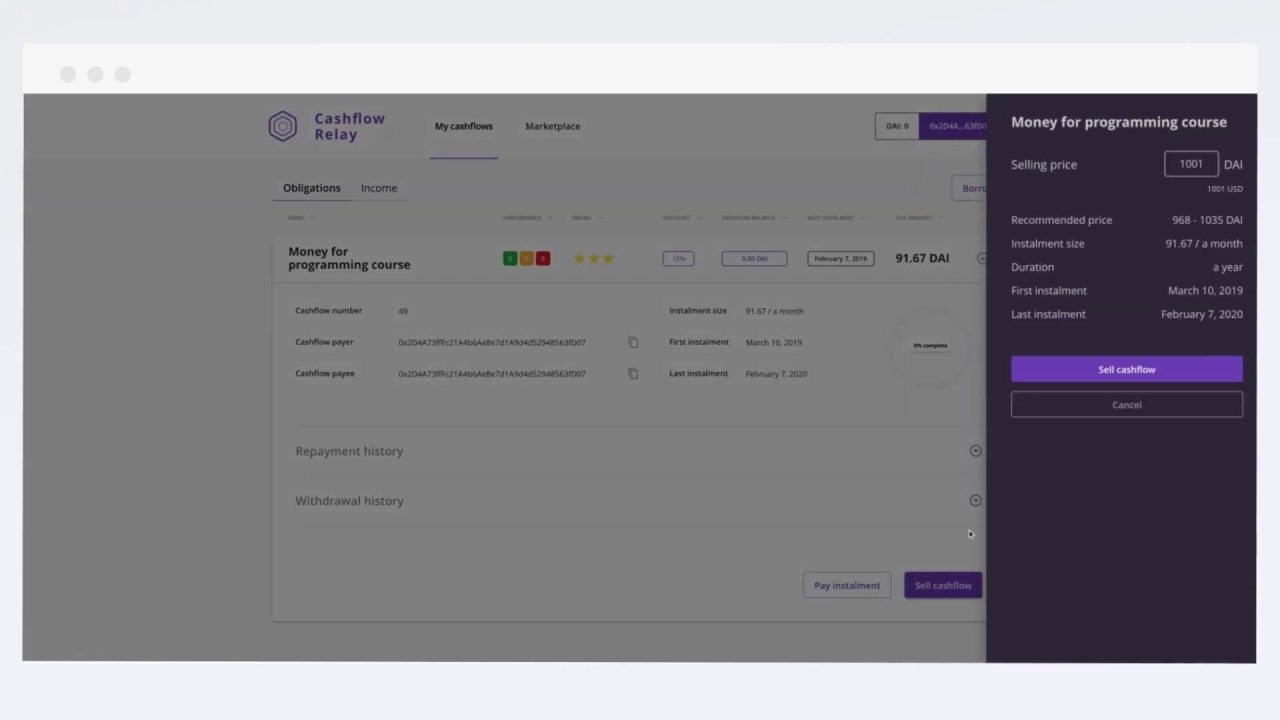Go to the Marketplace tab
The height and width of the screenshot is (720, 1280).
(x=553, y=127)
